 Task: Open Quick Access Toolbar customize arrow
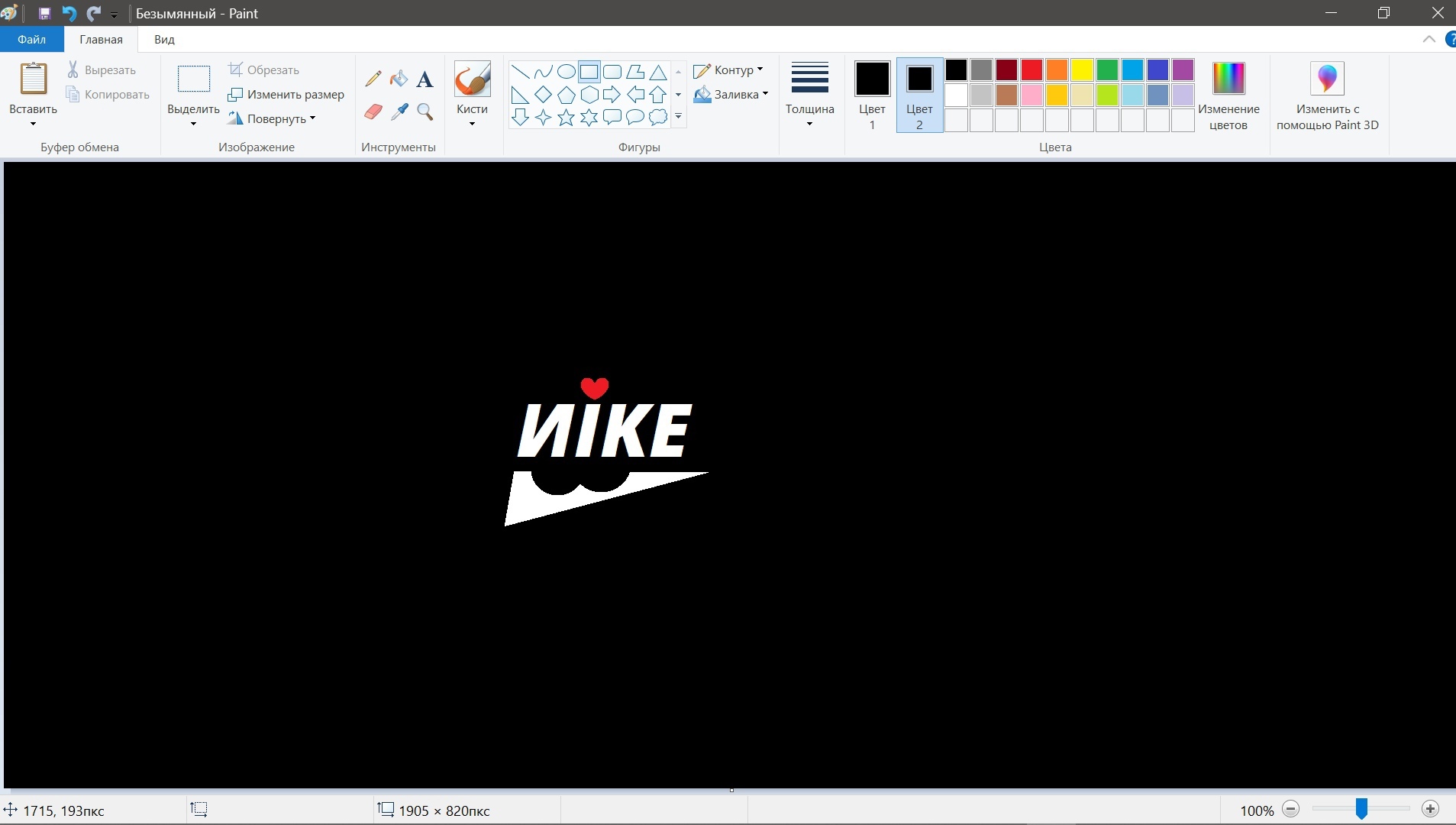(115, 15)
